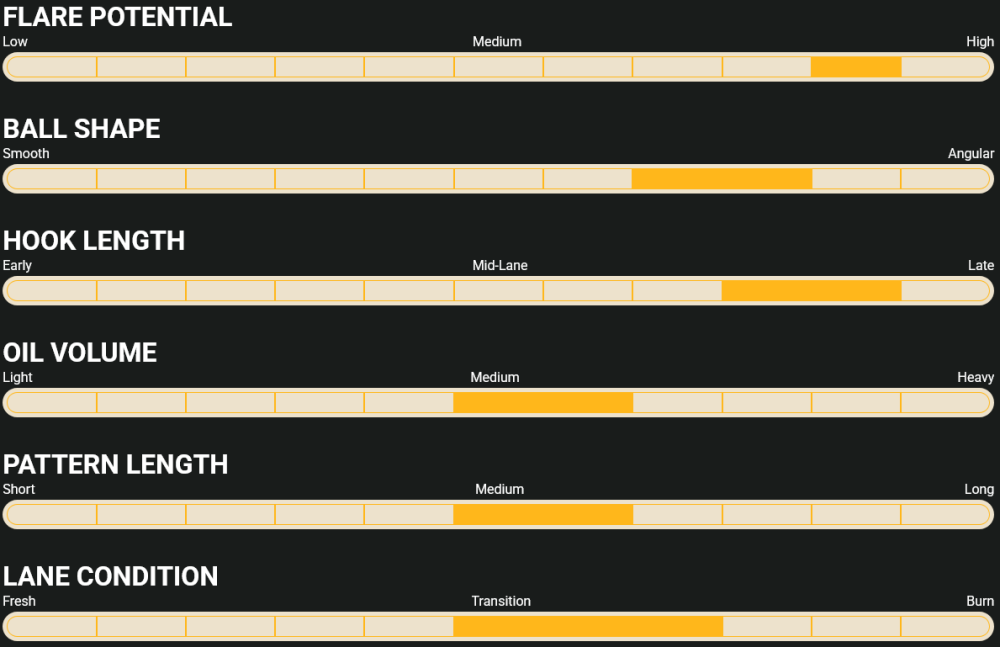Select the highlighted Hook Length range
Image resolution: width=1000 pixels, height=647 pixels.
pos(811,291)
